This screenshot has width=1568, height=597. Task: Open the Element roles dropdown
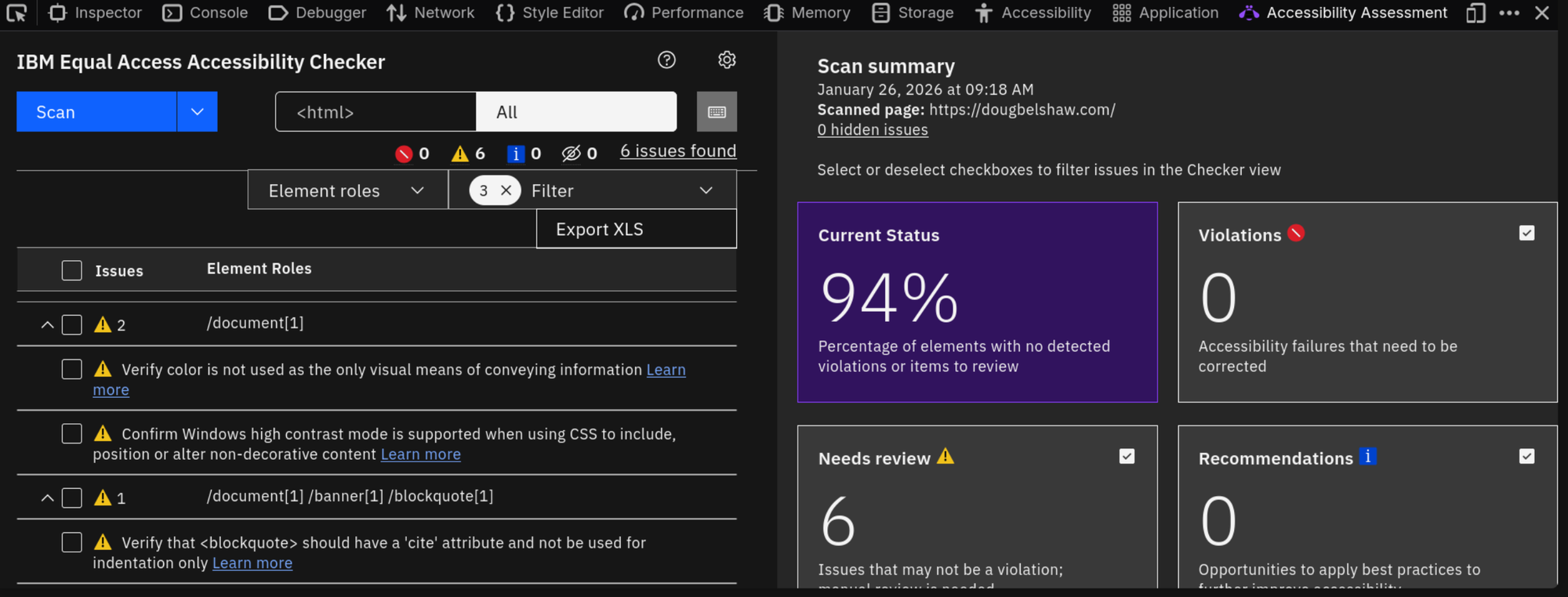click(347, 190)
